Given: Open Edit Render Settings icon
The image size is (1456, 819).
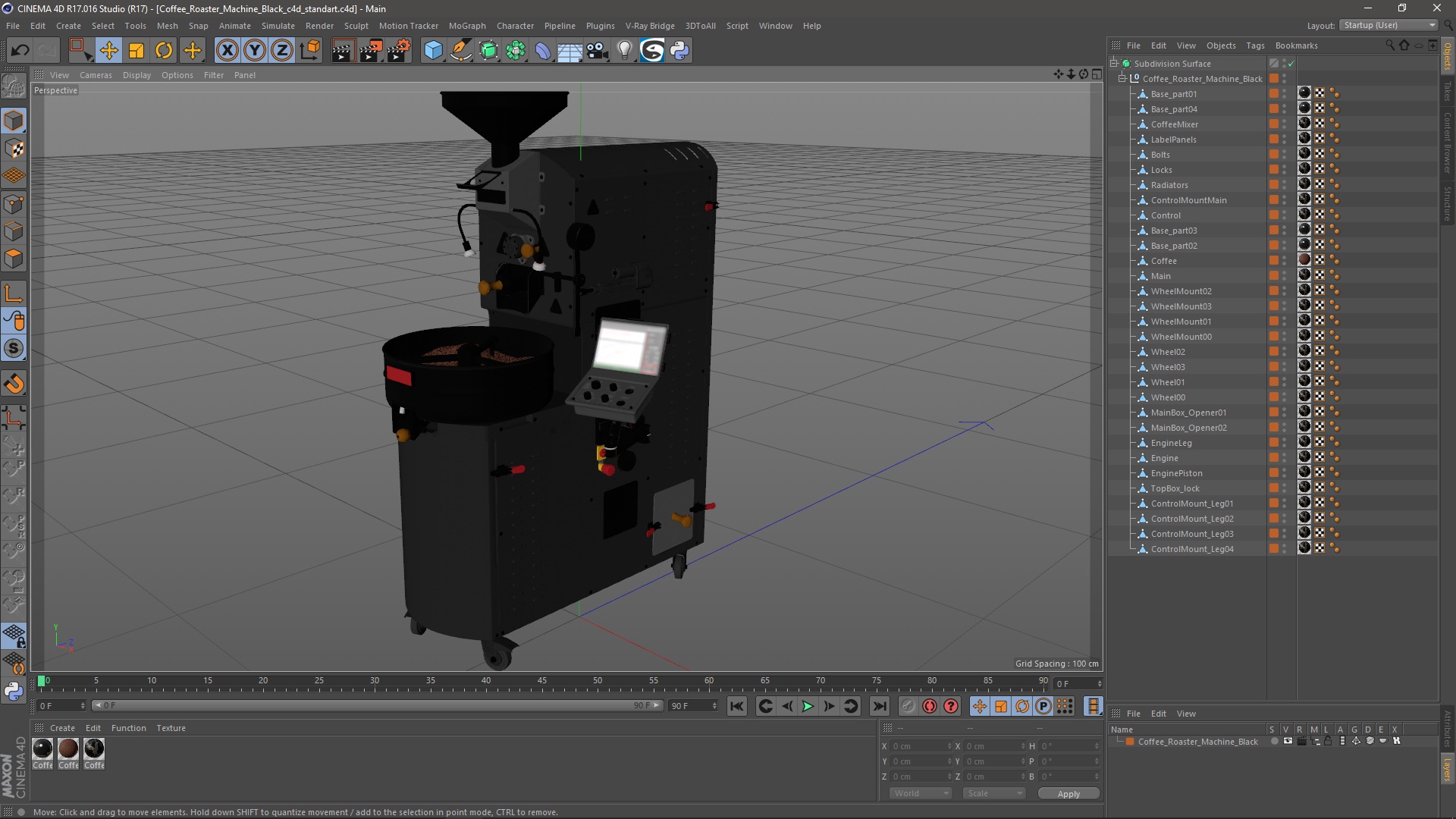Looking at the screenshot, I should point(399,51).
